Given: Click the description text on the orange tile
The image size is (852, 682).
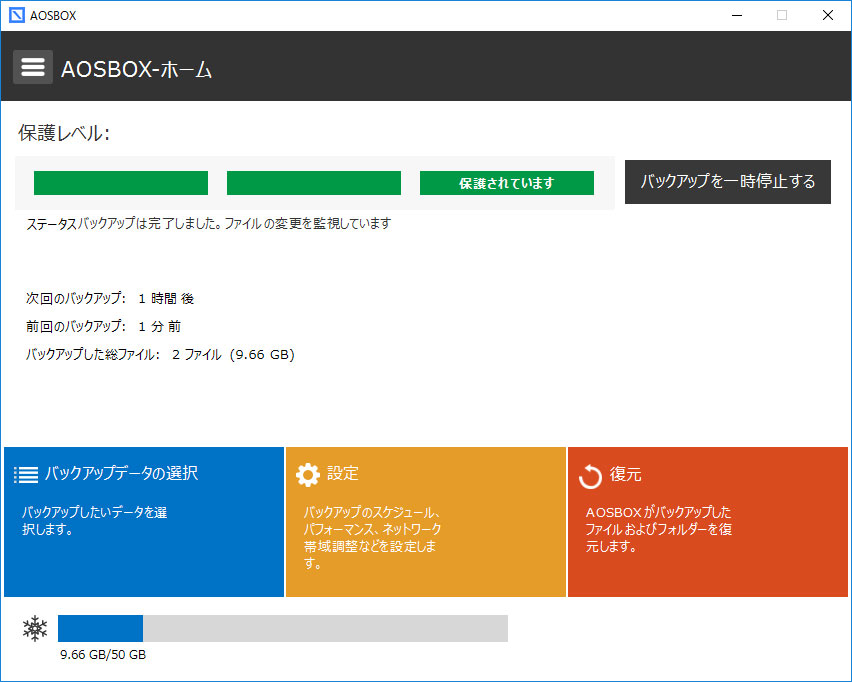Looking at the screenshot, I should point(372,537).
